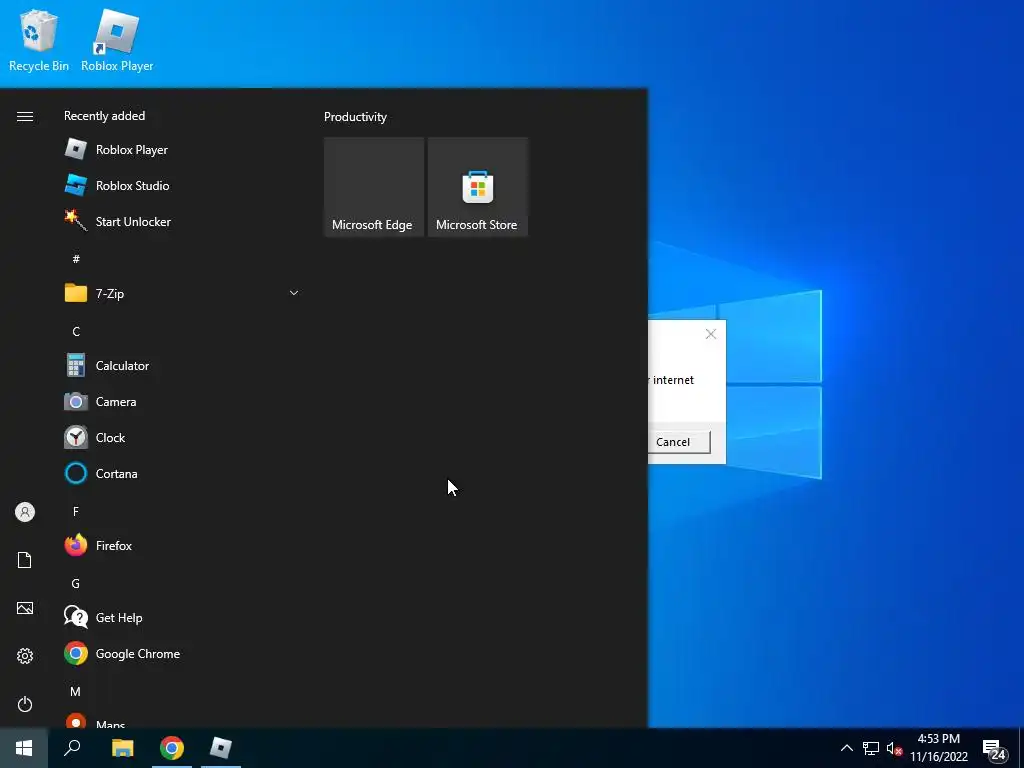Launch Google Chrome from the app list
Viewport: 1024px width, 768px height.
pyautogui.click(x=182, y=654)
